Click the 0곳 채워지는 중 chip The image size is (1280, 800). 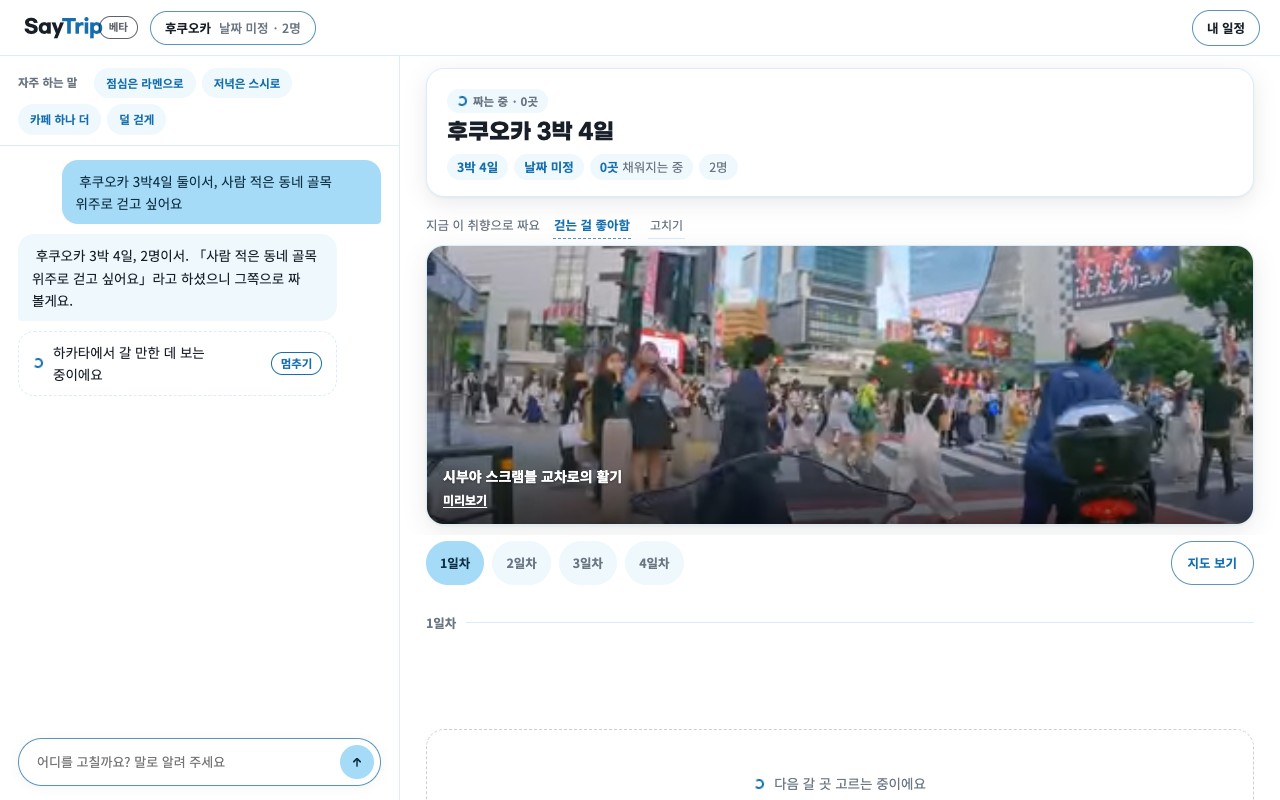pyautogui.click(x=641, y=167)
